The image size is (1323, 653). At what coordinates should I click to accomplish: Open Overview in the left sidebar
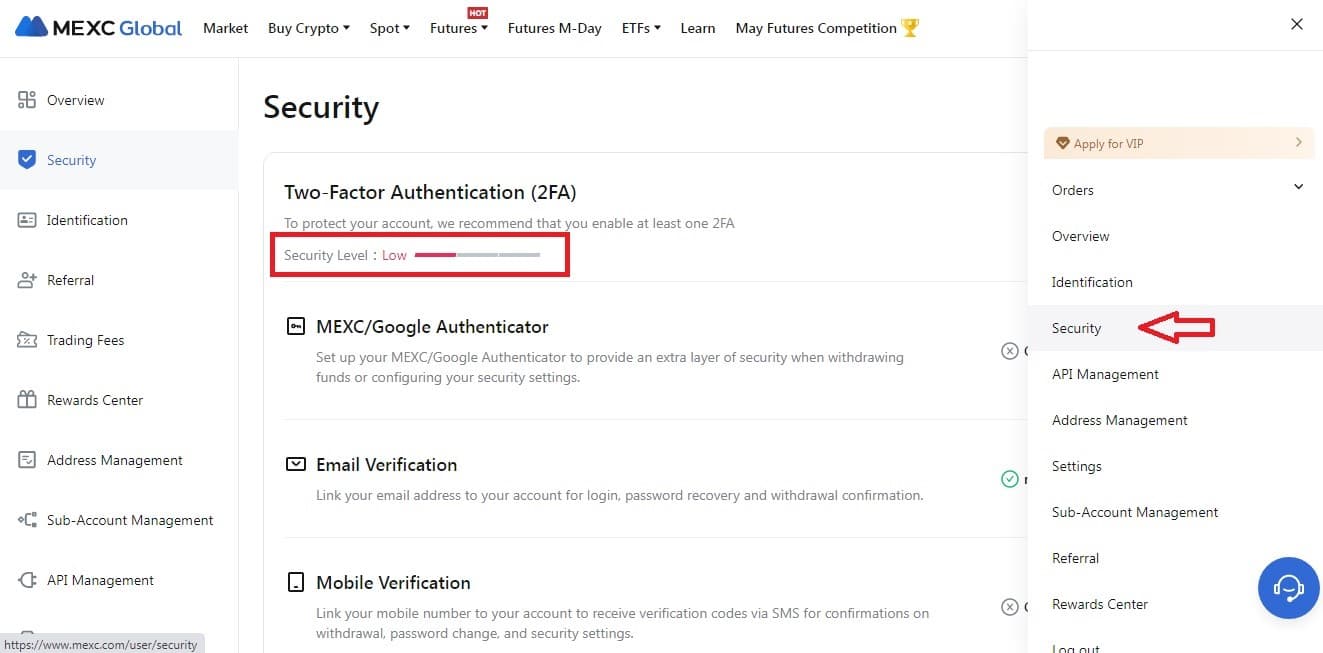coord(119,100)
